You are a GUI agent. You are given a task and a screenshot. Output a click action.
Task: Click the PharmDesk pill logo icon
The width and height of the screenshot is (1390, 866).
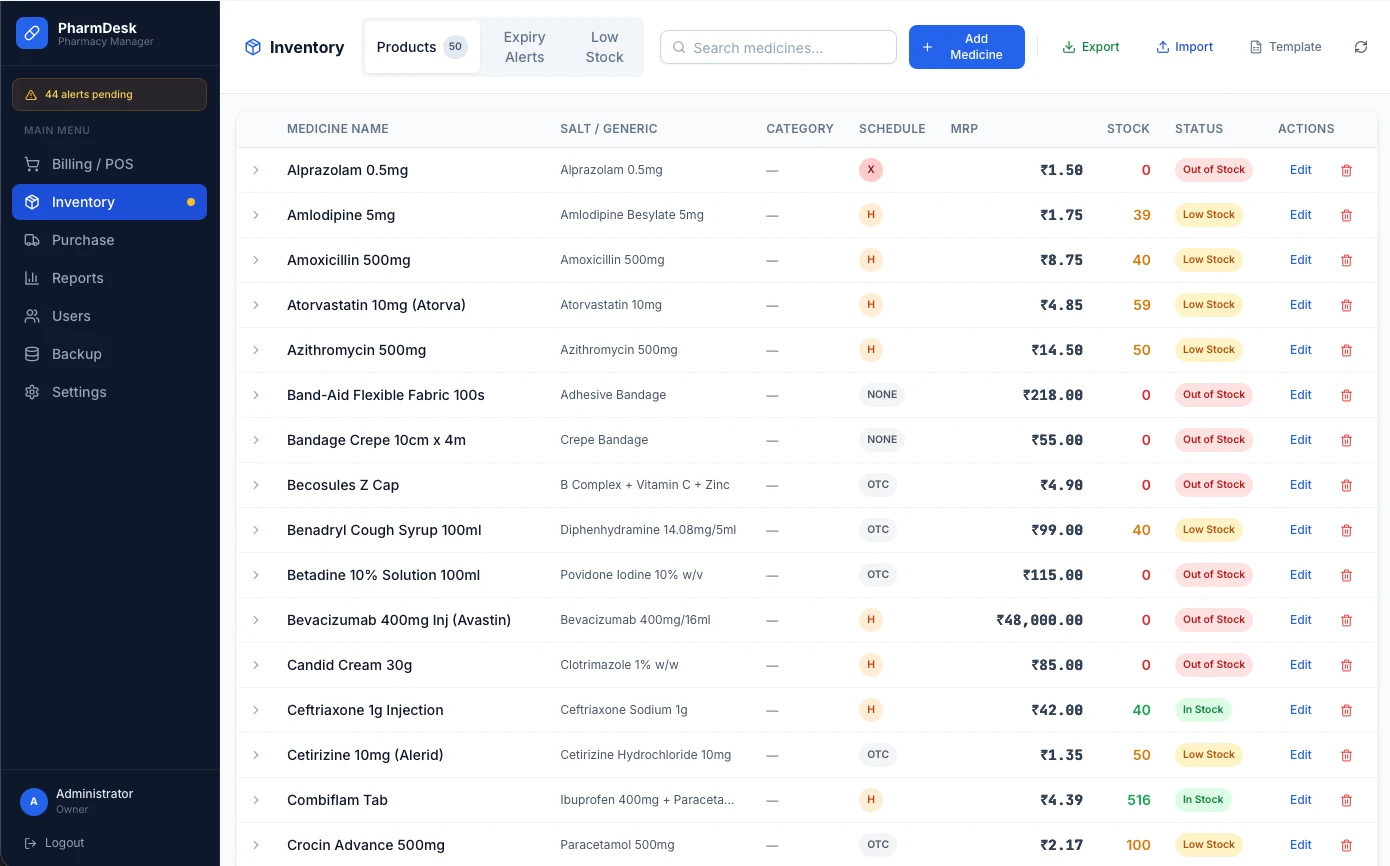point(32,33)
